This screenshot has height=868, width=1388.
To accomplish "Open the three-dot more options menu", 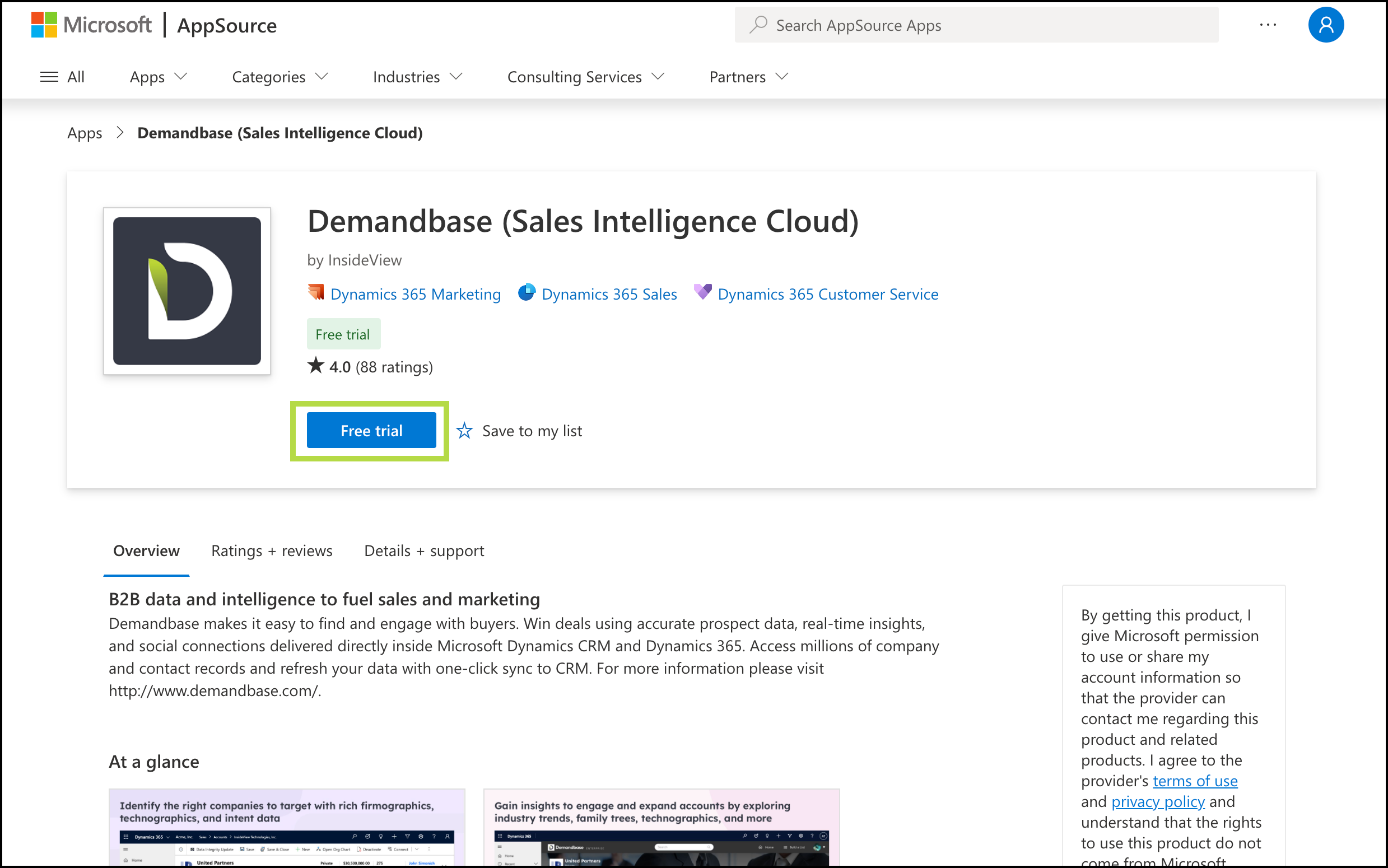I will (x=1268, y=25).
